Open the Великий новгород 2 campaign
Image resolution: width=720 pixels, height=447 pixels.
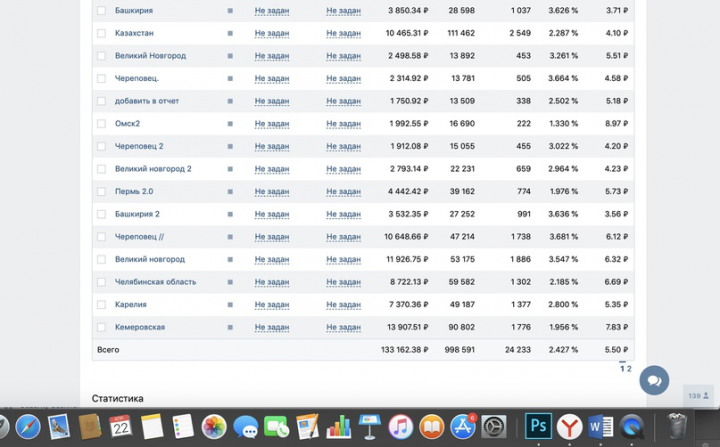(x=153, y=169)
